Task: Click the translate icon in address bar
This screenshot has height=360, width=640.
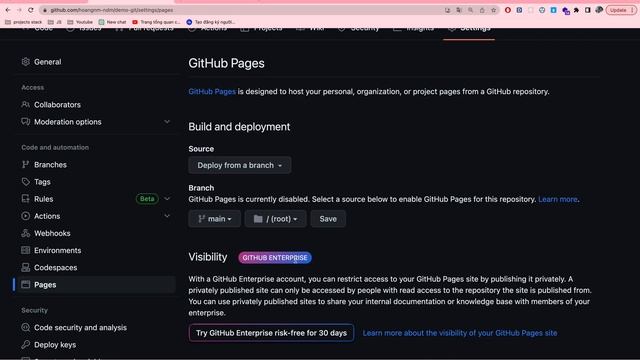Action: [x=459, y=10]
